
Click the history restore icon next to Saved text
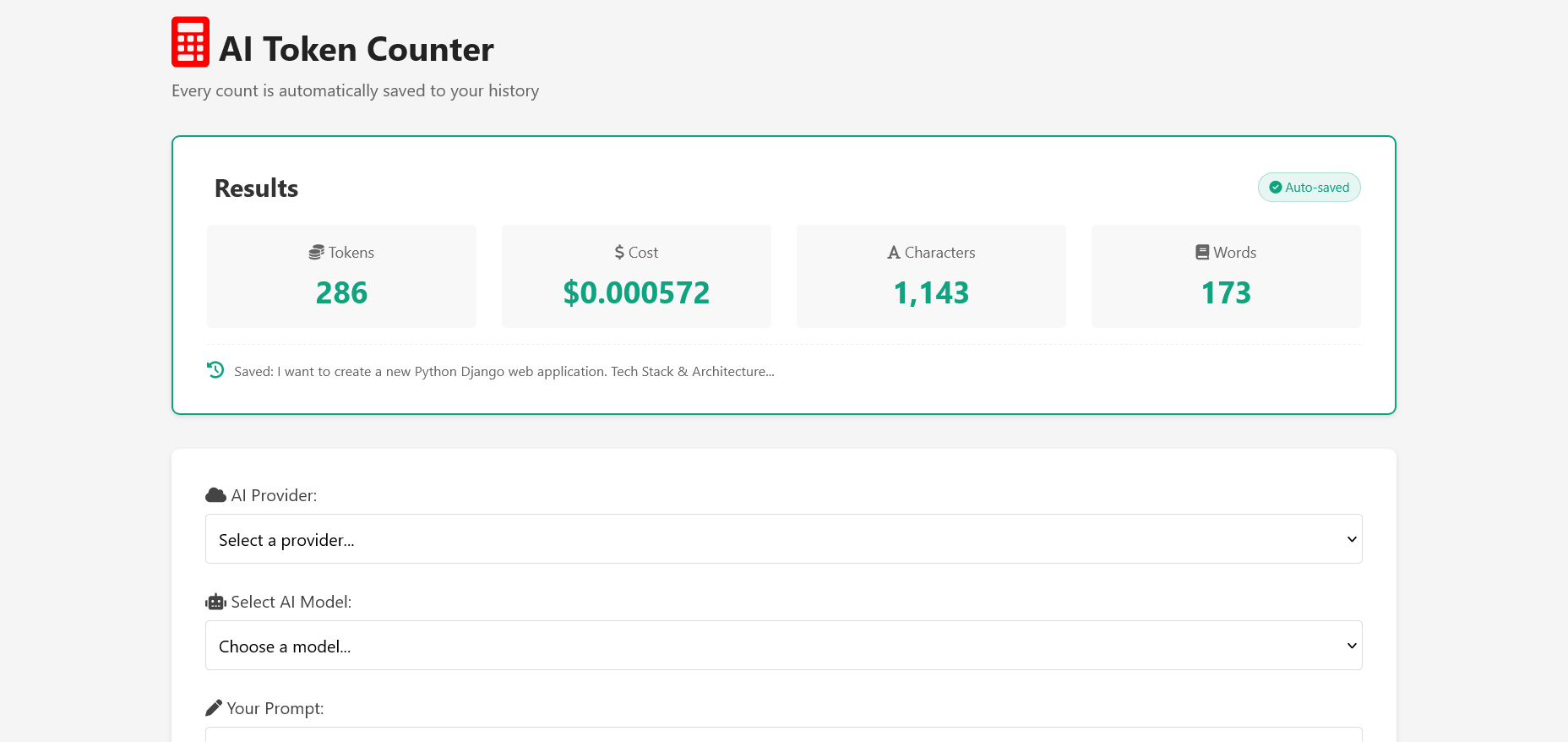click(x=215, y=369)
